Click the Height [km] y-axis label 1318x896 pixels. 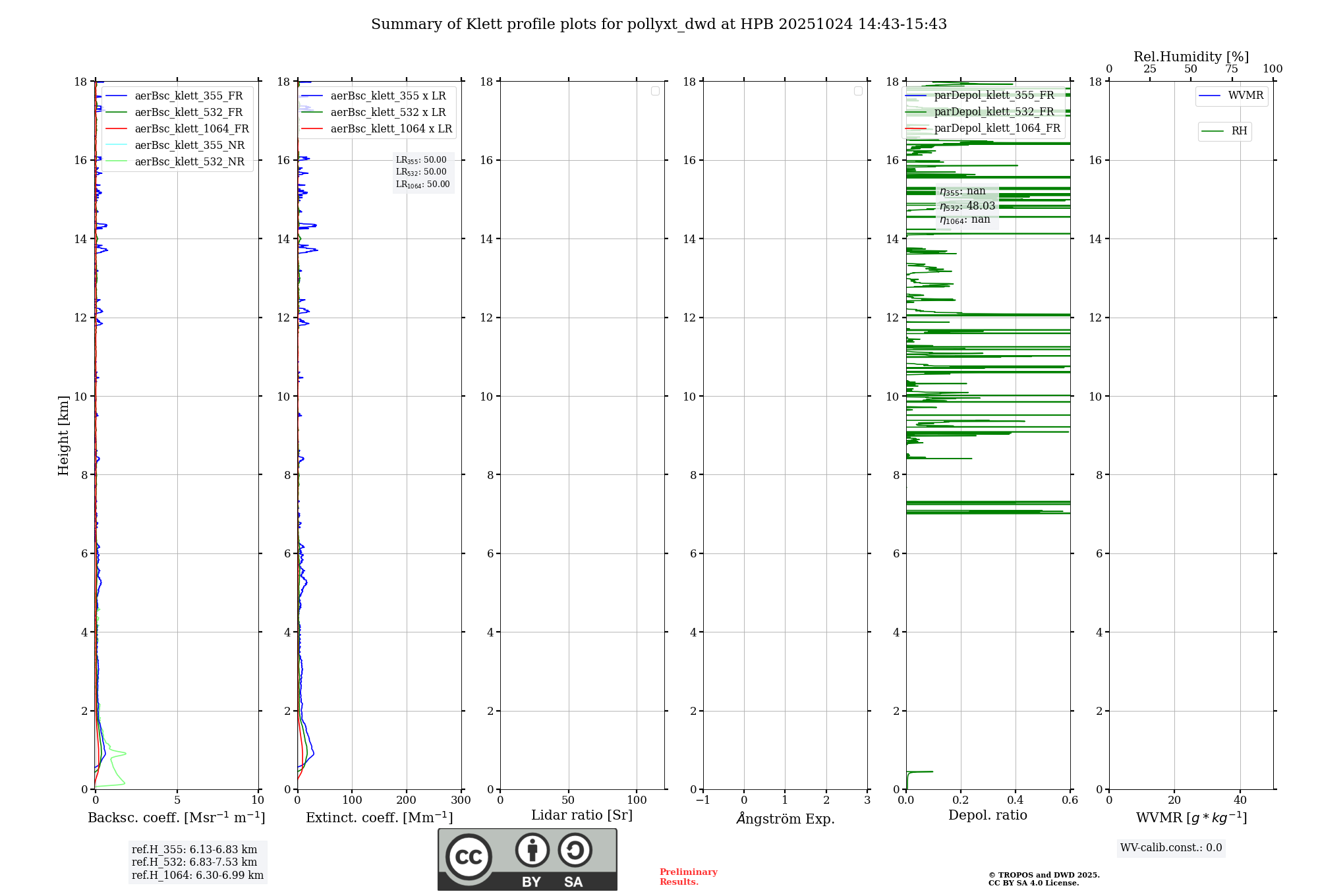tap(63, 435)
